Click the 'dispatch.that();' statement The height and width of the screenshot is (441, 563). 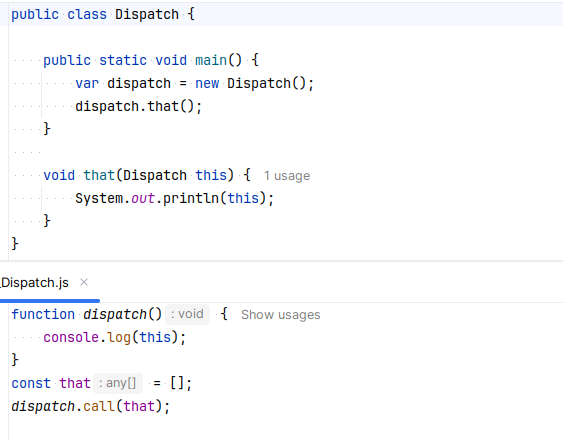click(x=139, y=106)
